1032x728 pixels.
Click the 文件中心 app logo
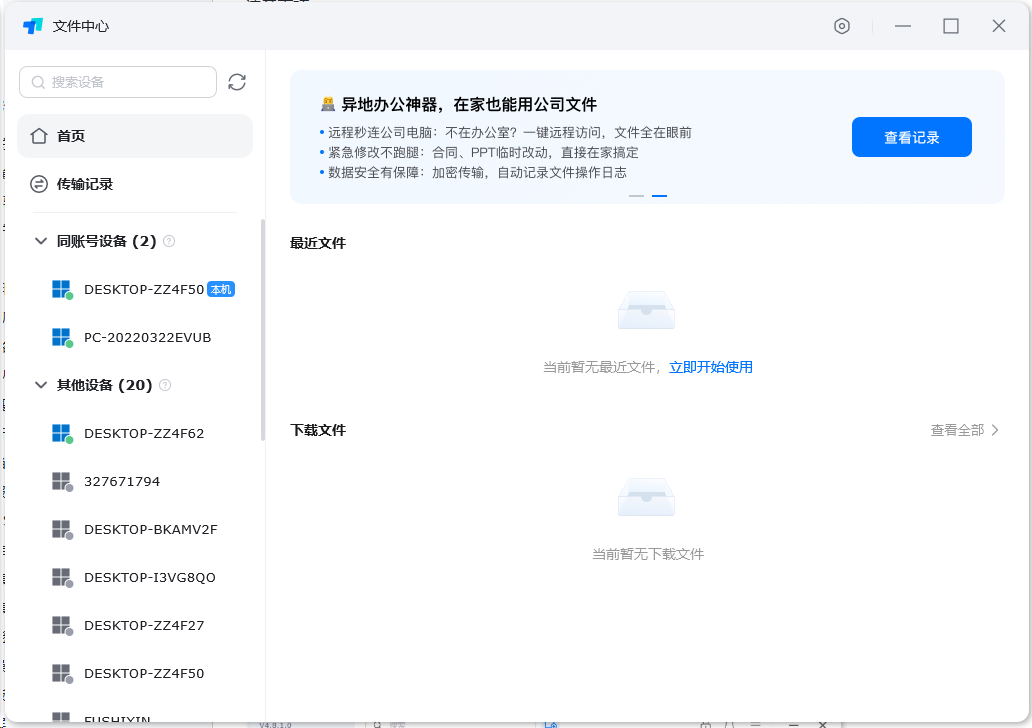click(32, 26)
